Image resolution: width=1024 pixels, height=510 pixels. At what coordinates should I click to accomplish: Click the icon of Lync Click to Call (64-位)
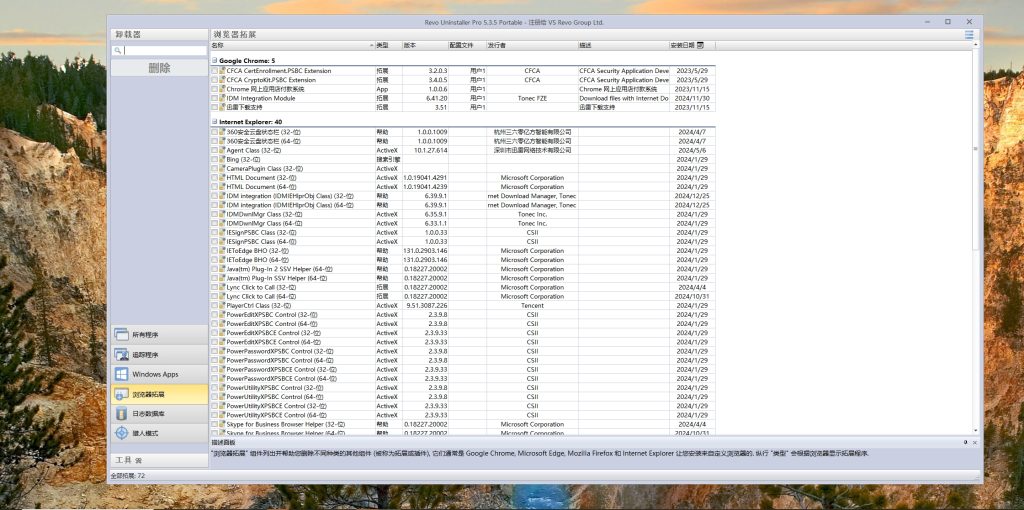(222, 296)
